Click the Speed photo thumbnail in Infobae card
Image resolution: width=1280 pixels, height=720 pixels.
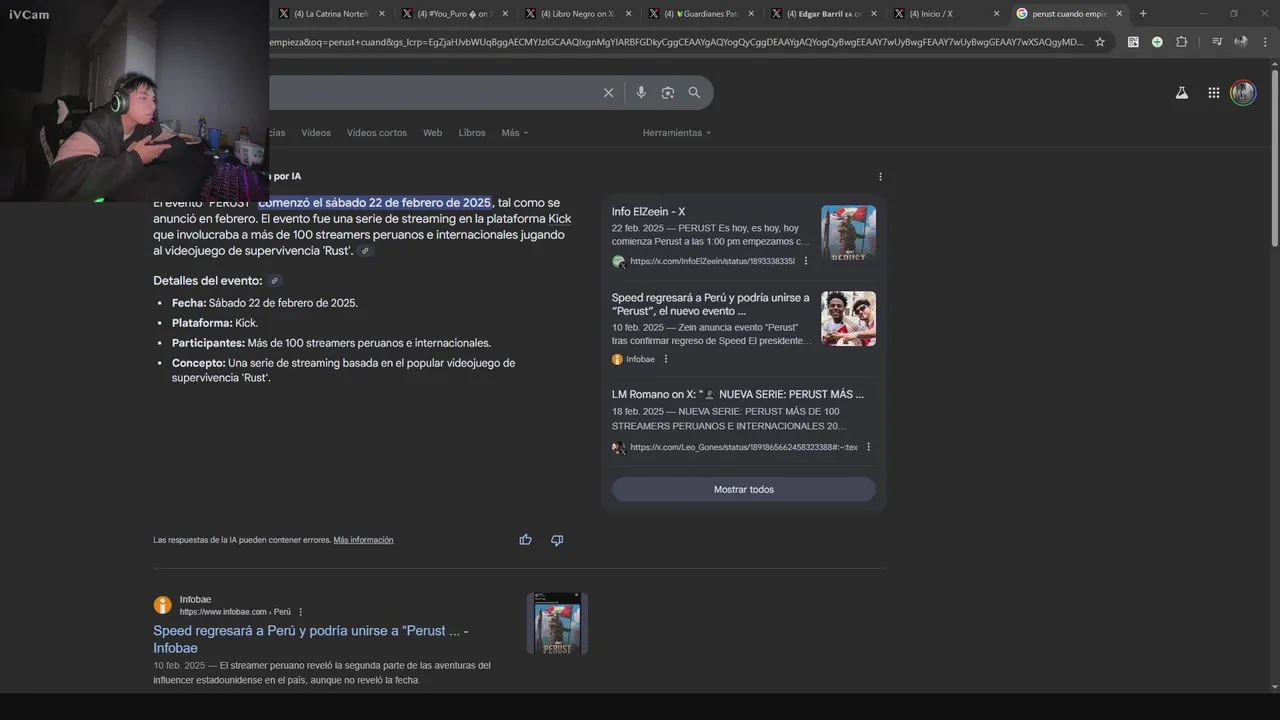848,319
